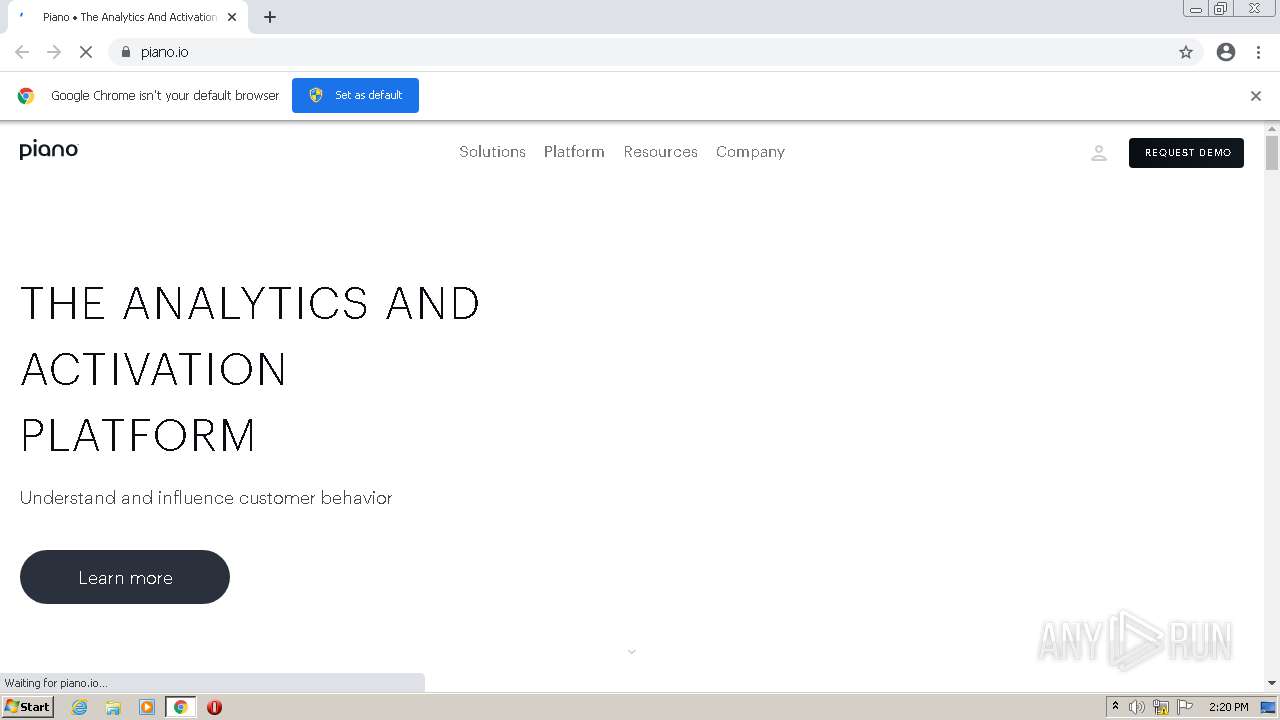Close the Piano browser tab
This screenshot has width=1280, height=720.
[232, 17]
